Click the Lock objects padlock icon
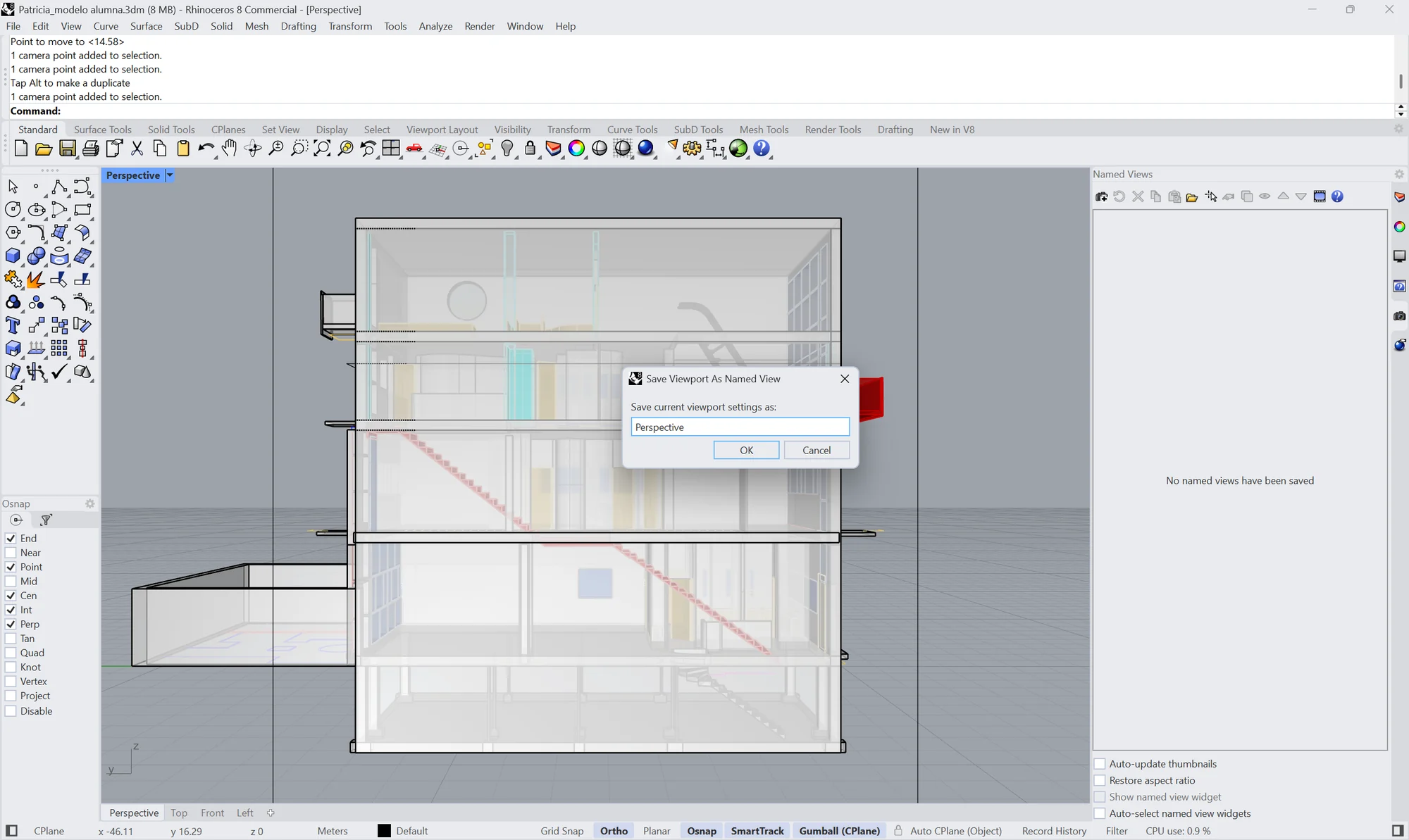The image size is (1409, 840). [530, 149]
